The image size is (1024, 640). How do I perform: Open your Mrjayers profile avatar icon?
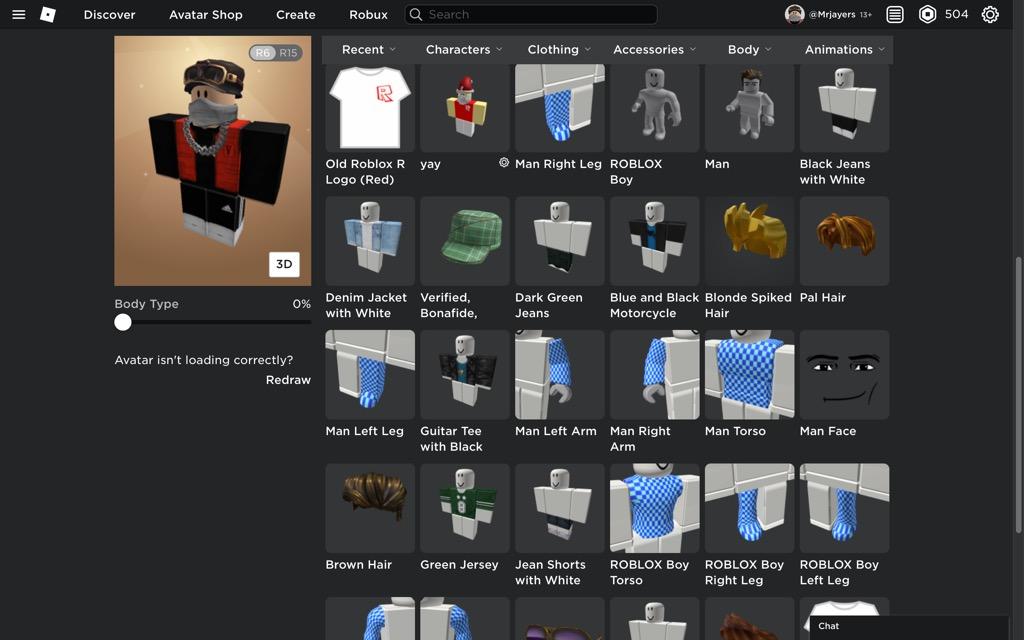click(x=794, y=14)
